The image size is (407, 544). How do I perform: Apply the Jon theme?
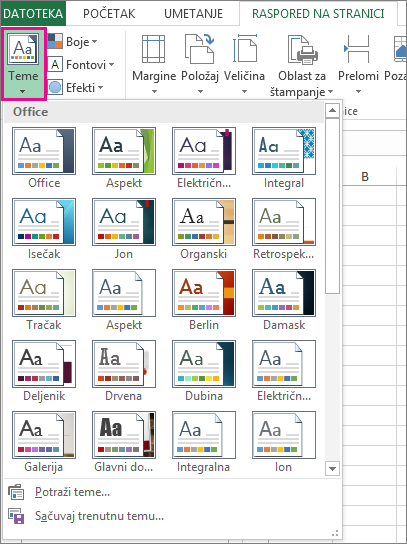[x=124, y=229]
